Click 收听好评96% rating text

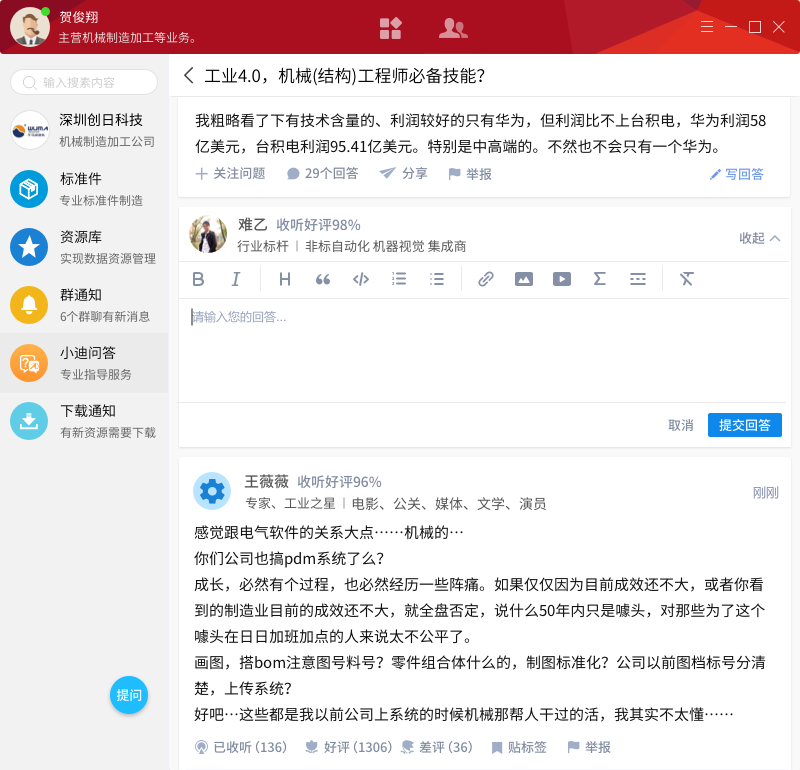pos(339,482)
